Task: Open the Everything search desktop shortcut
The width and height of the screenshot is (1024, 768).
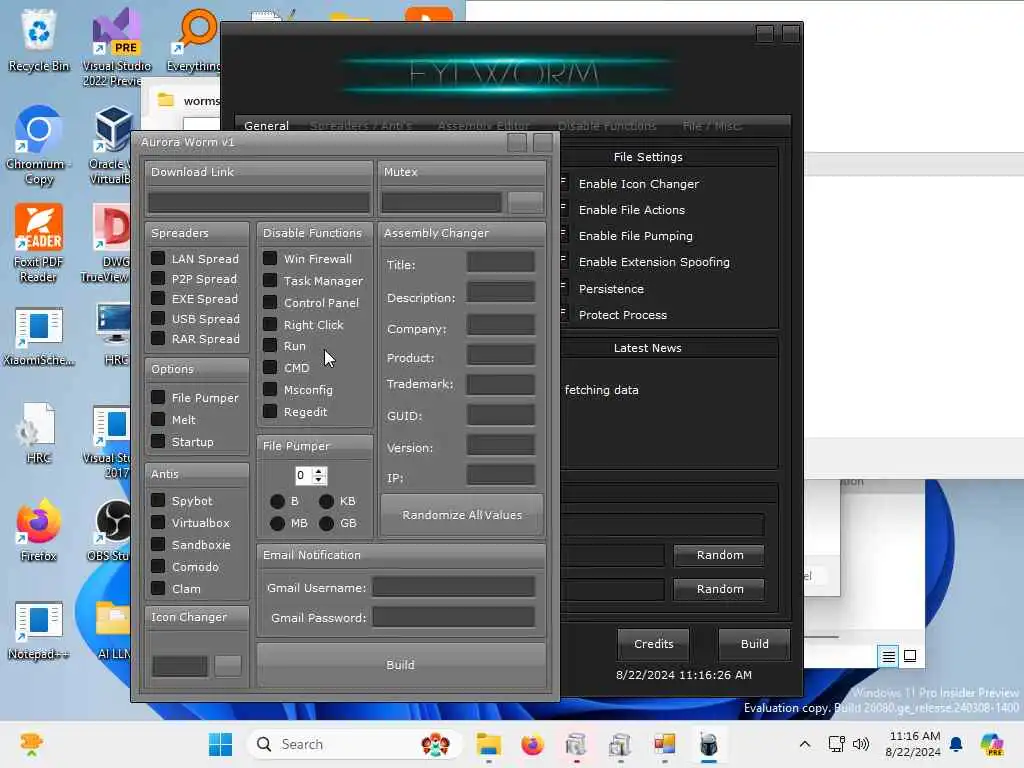Action: coord(194,40)
